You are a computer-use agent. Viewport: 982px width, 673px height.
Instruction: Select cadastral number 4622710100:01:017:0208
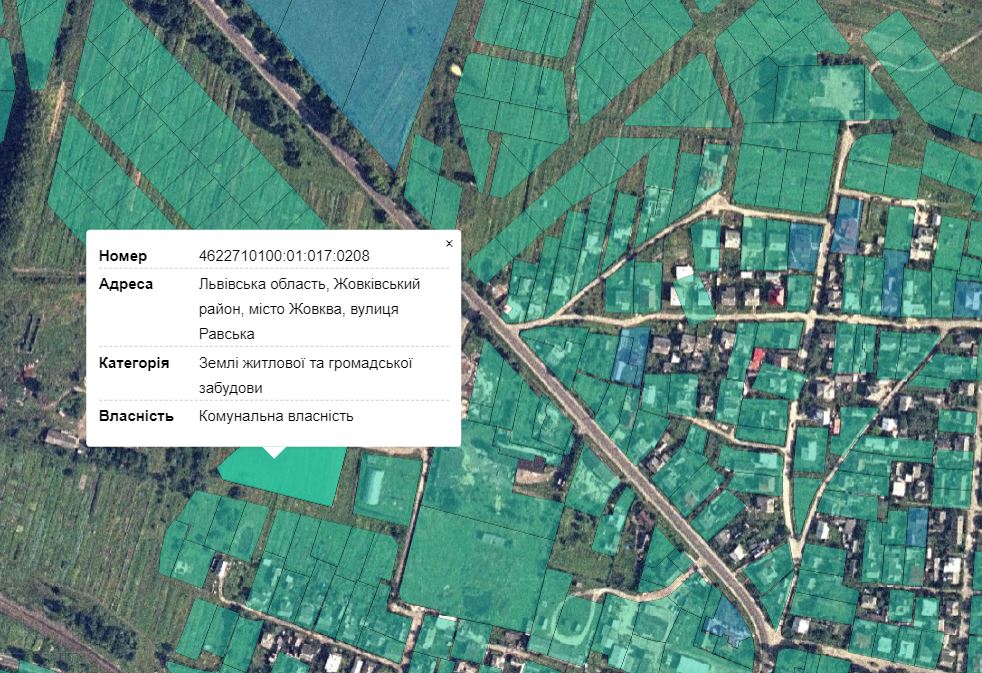284,256
